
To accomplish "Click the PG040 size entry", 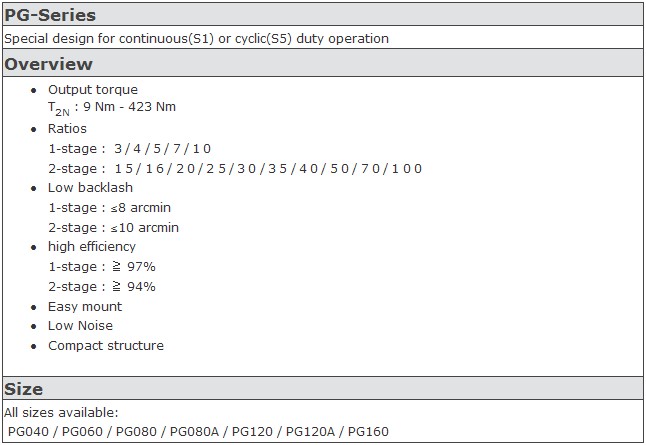I will [x=28, y=431].
